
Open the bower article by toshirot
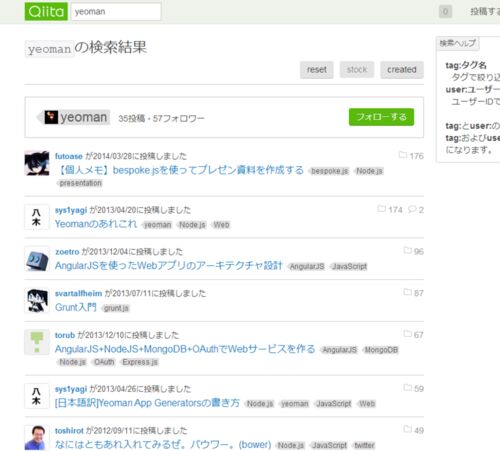pyautogui.click(x=163, y=444)
